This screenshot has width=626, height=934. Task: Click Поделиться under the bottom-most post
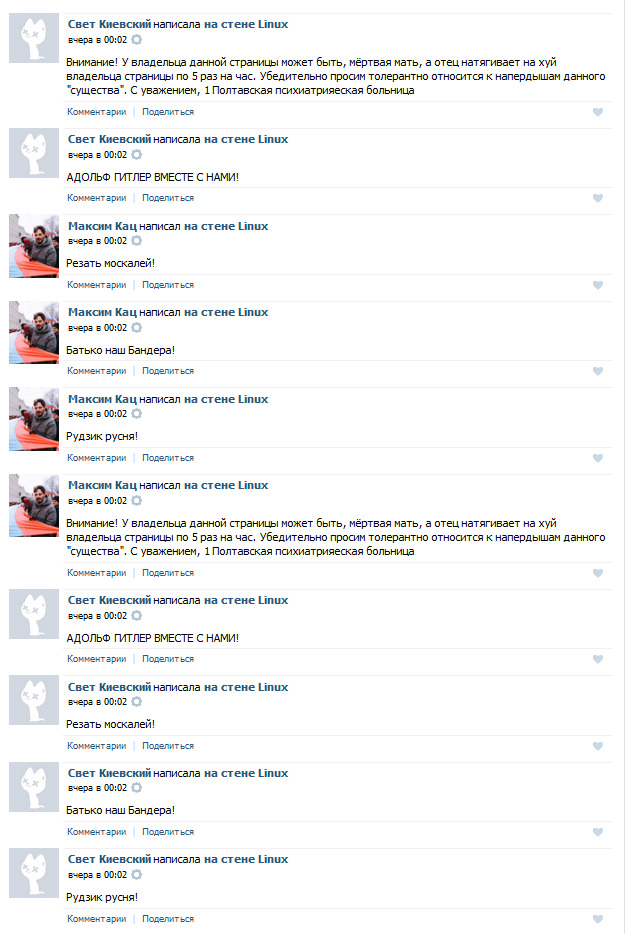click(168, 919)
